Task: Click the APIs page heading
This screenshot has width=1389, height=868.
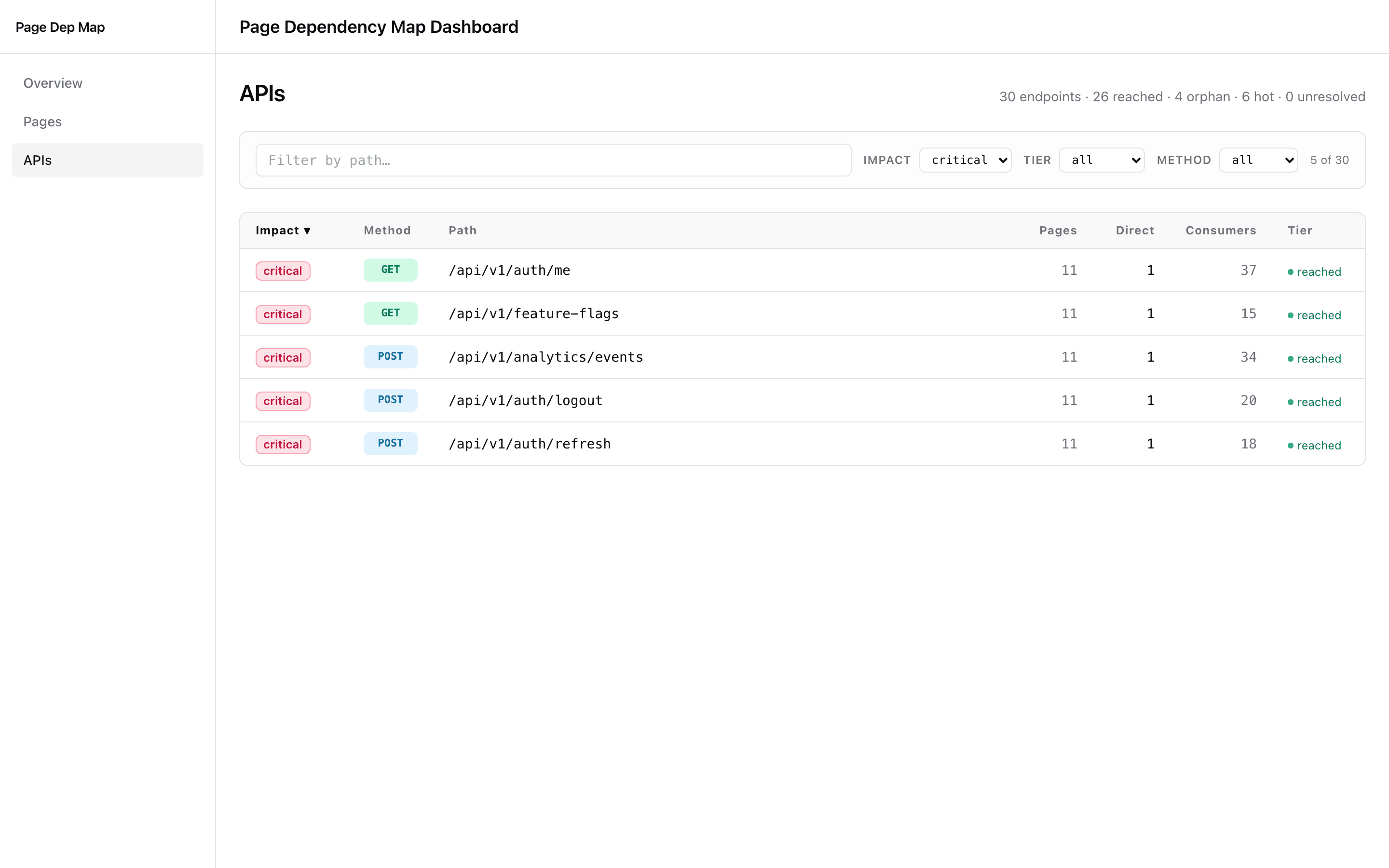Action: click(x=262, y=94)
